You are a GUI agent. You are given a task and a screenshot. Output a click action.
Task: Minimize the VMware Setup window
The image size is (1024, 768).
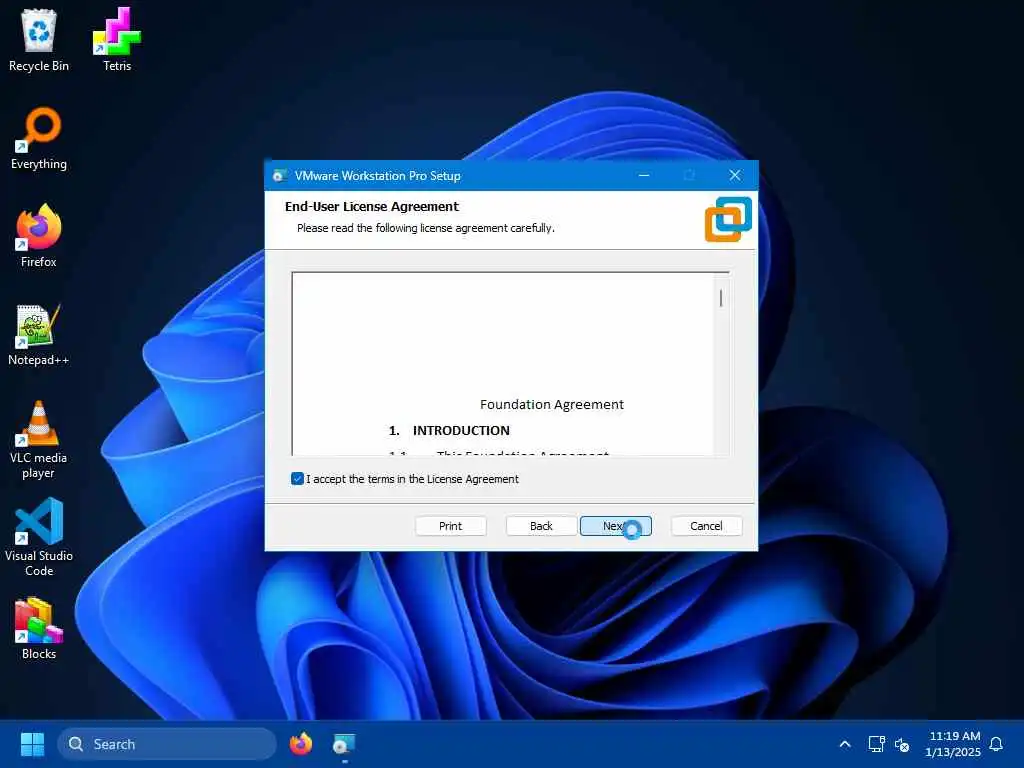pos(644,176)
